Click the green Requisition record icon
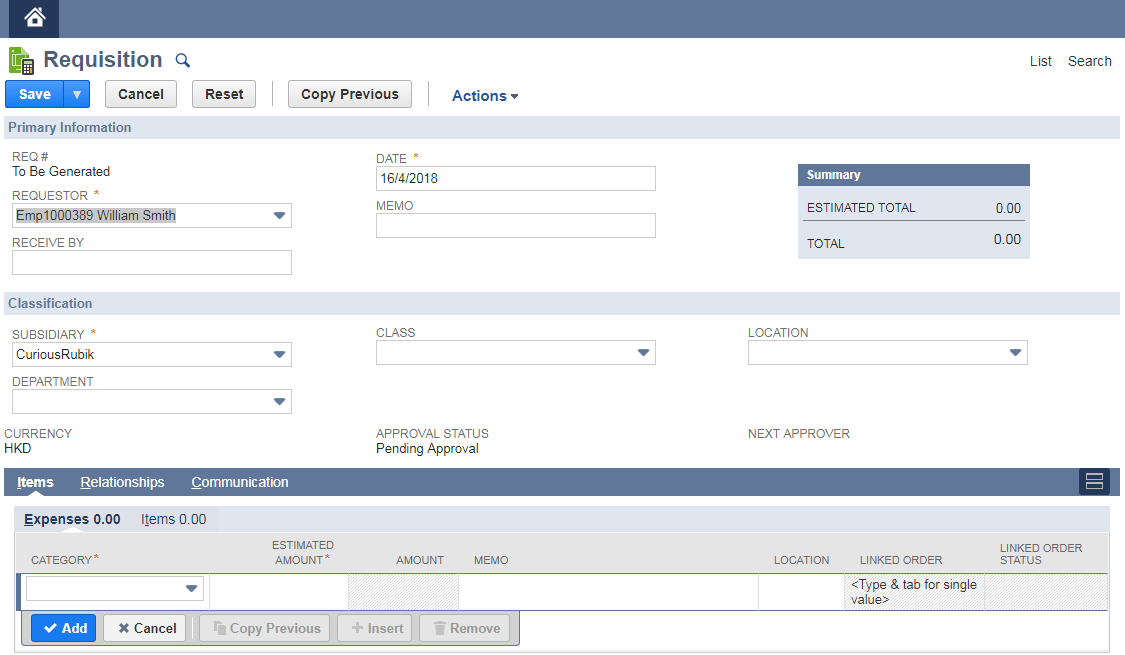 point(20,60)
